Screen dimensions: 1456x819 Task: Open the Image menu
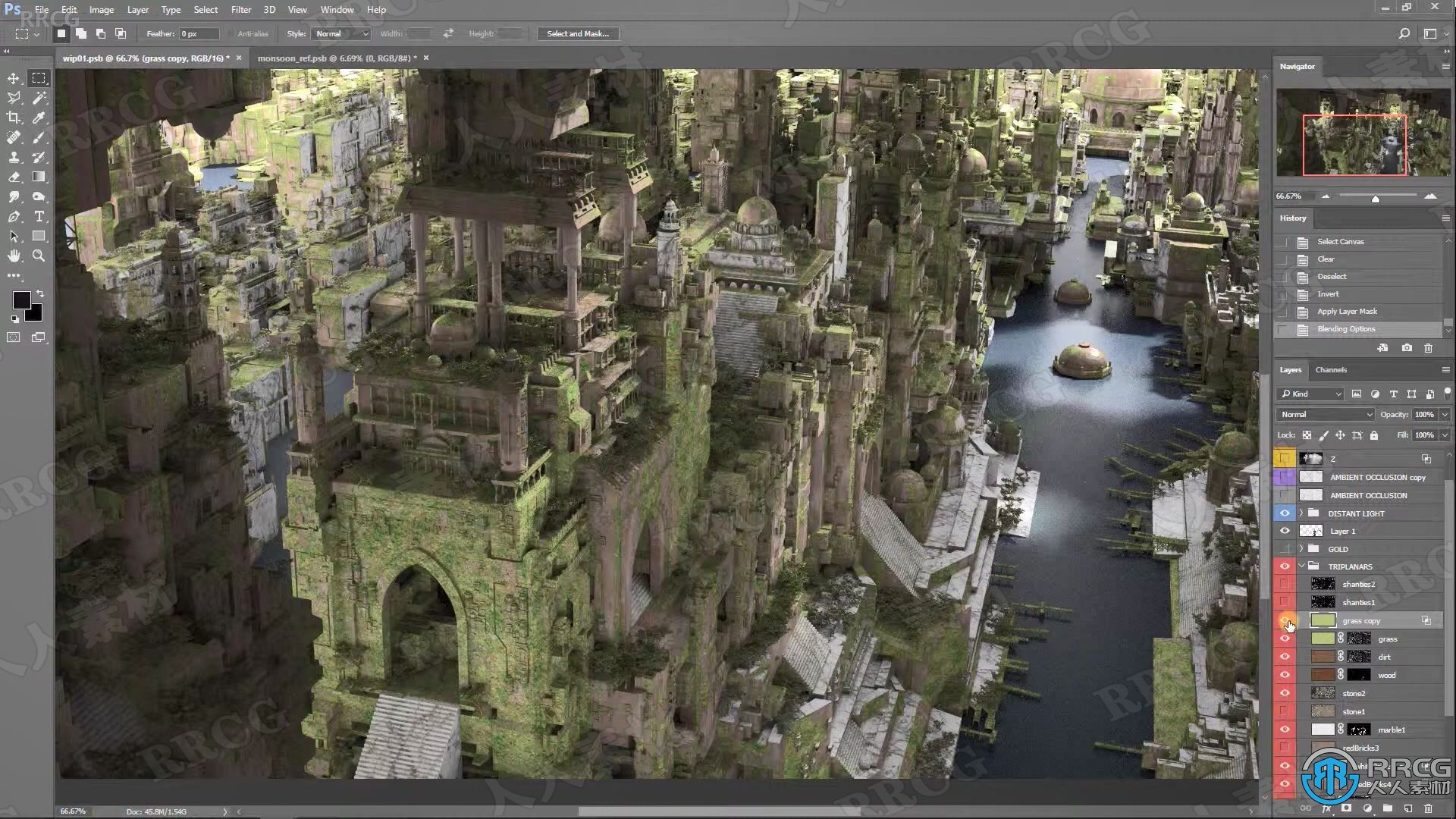101,10
